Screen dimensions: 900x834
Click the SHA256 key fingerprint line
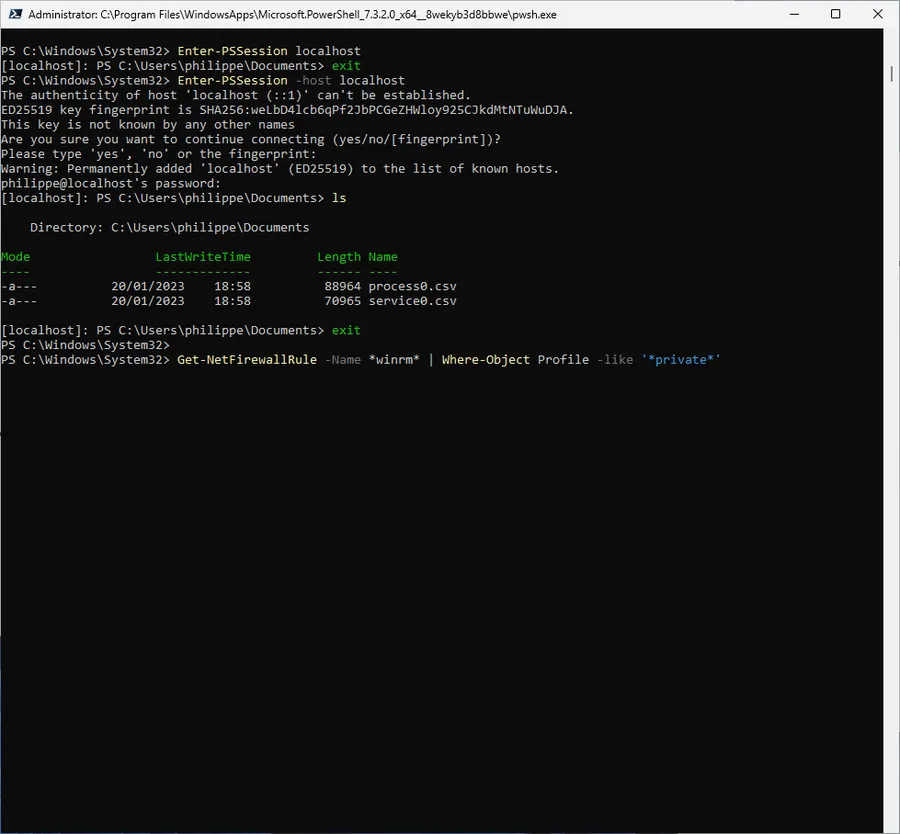pos(287,110)
